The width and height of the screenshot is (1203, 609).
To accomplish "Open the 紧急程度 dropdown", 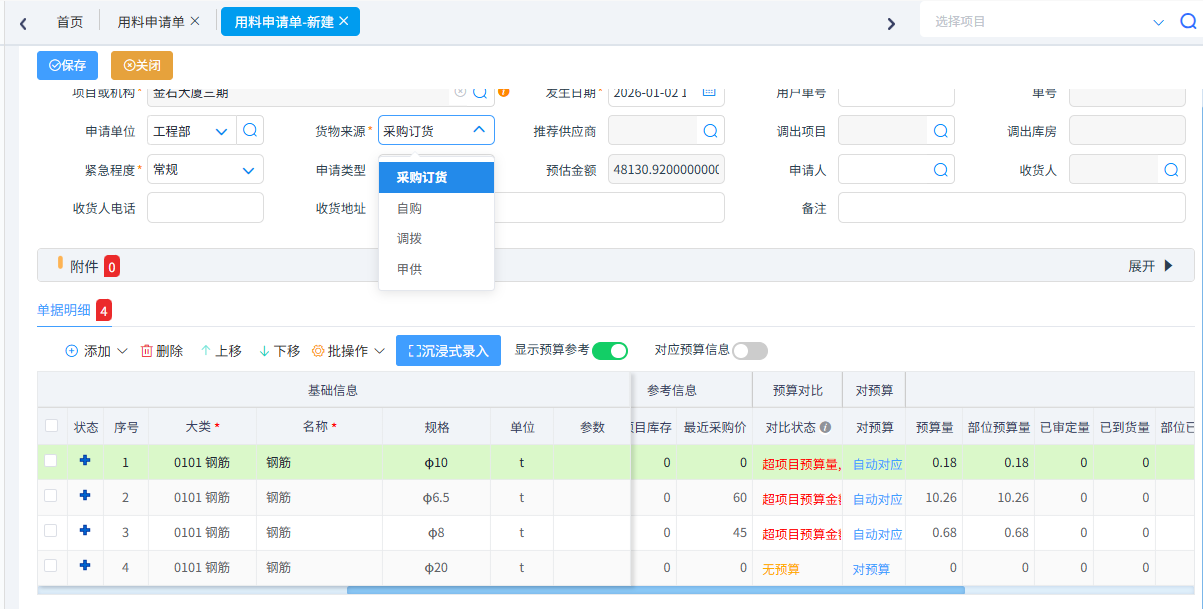I will (x=248, y=170).
